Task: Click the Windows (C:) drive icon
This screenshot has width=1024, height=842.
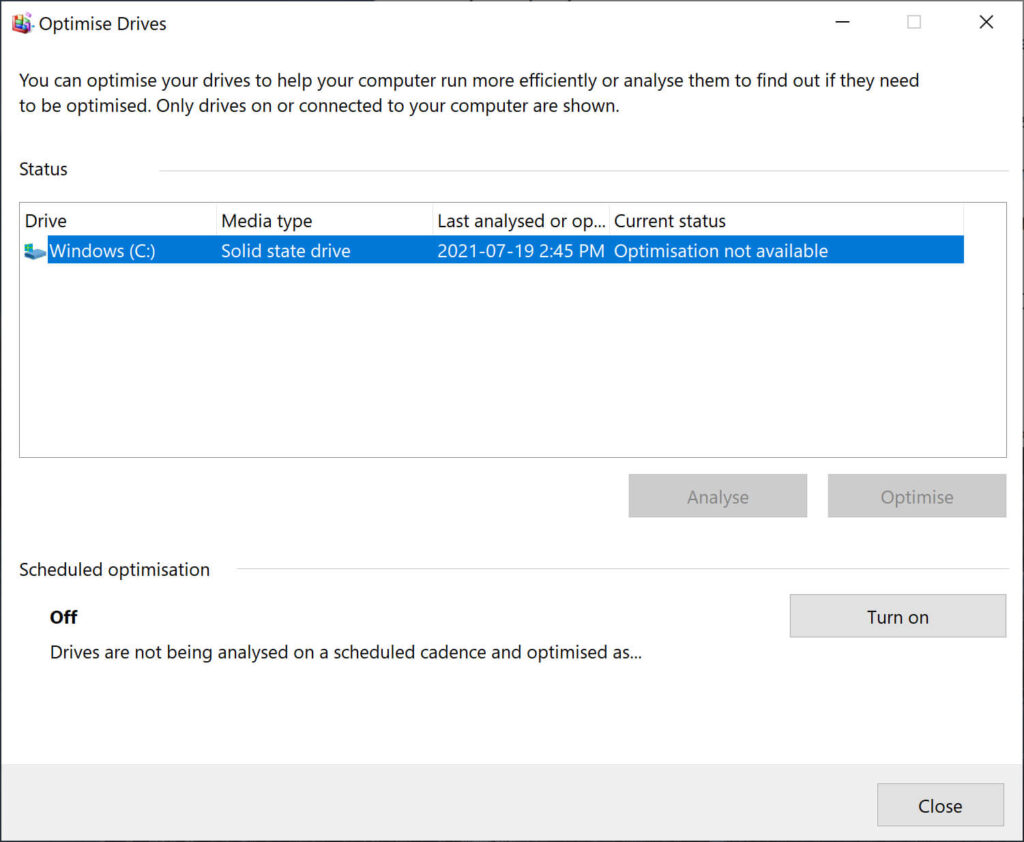Action: pyautogui.click(x=35, y=251)
